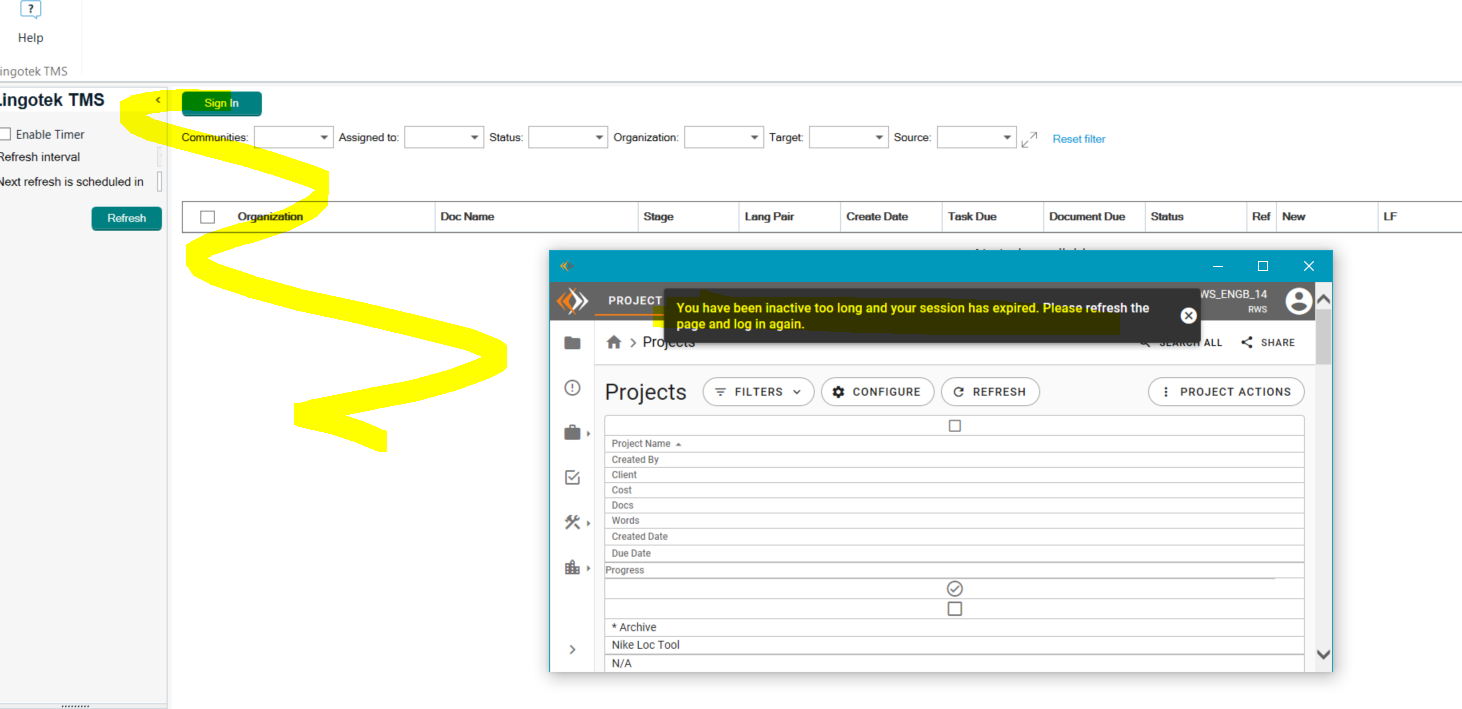This screenshot has height=709, width=1462.
Task: Open the Organization filter dropdown
Action: click(x=724, y=138)
